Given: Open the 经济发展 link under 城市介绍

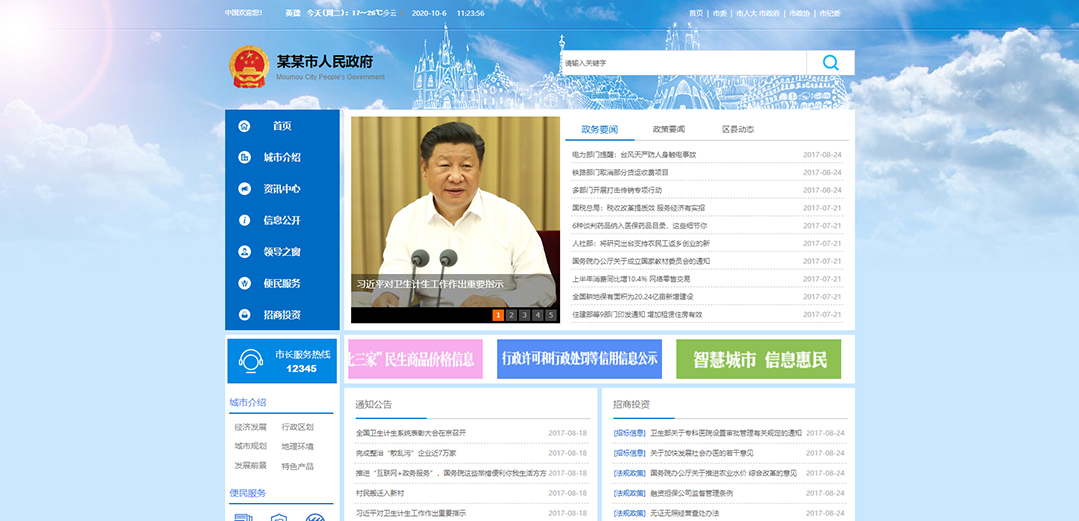Looking at the screenshot, I should [x=250, y=427].
